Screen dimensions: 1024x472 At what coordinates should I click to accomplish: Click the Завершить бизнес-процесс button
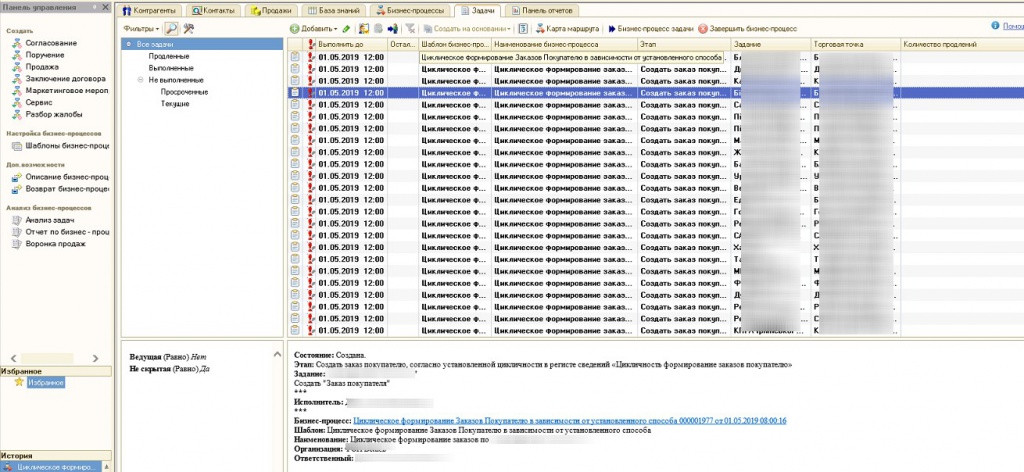(748, 29)
